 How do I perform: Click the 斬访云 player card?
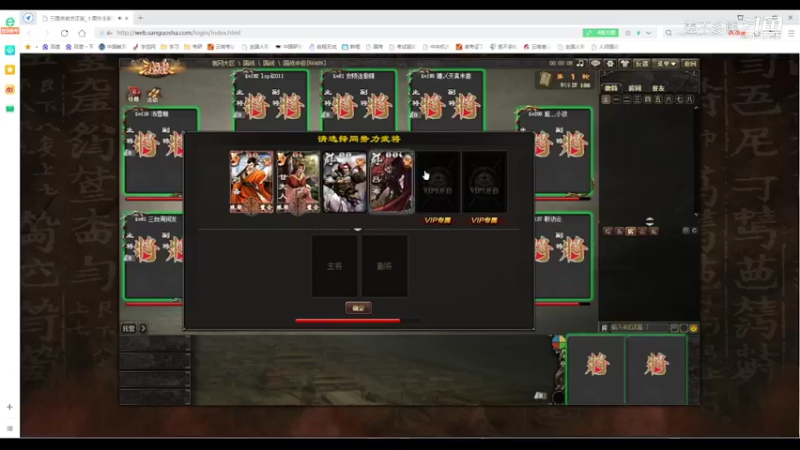563,257
